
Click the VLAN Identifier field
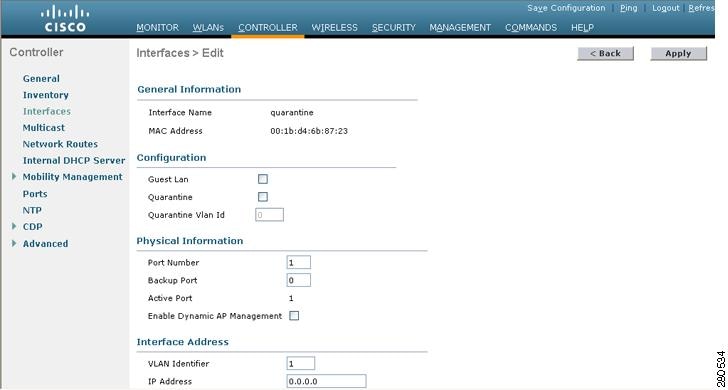coord(301,363)
